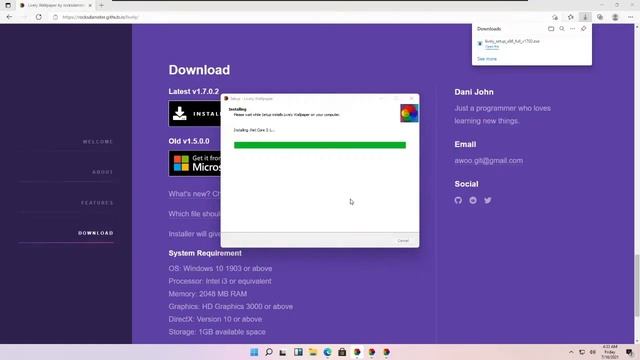Open the profile avatar icon
Screen dimensions: 640x360
pos(615,17)
